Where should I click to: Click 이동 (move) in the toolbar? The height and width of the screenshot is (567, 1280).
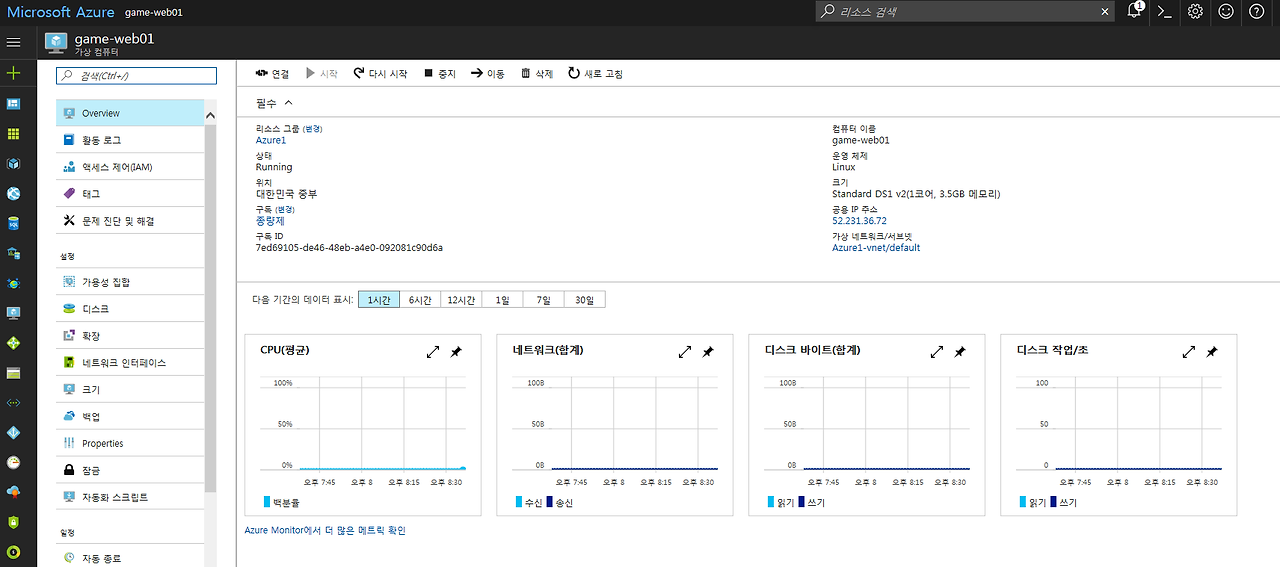coord(488,74)
